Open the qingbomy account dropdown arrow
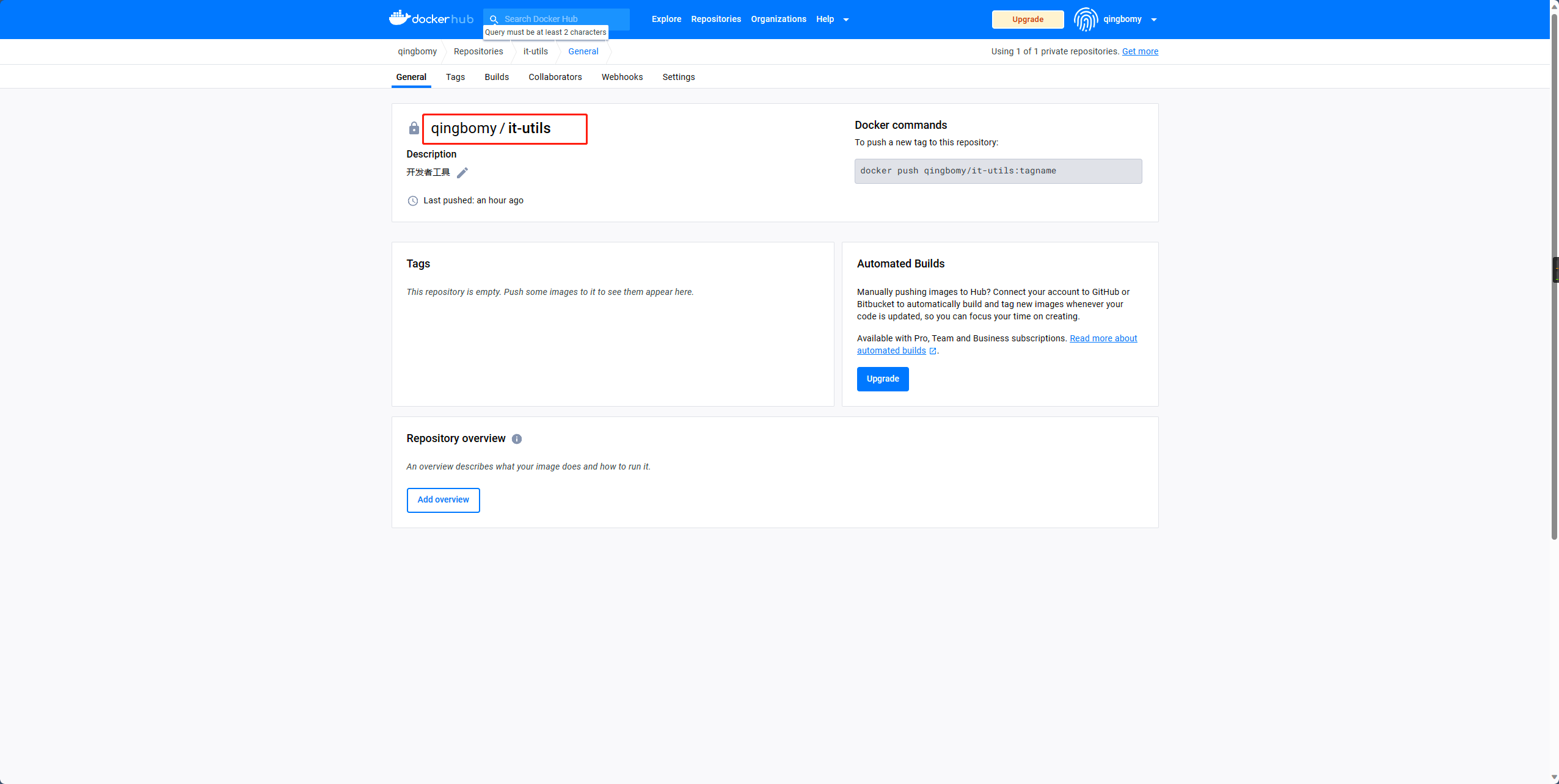1559x784 pixels. click(1154, 20)
